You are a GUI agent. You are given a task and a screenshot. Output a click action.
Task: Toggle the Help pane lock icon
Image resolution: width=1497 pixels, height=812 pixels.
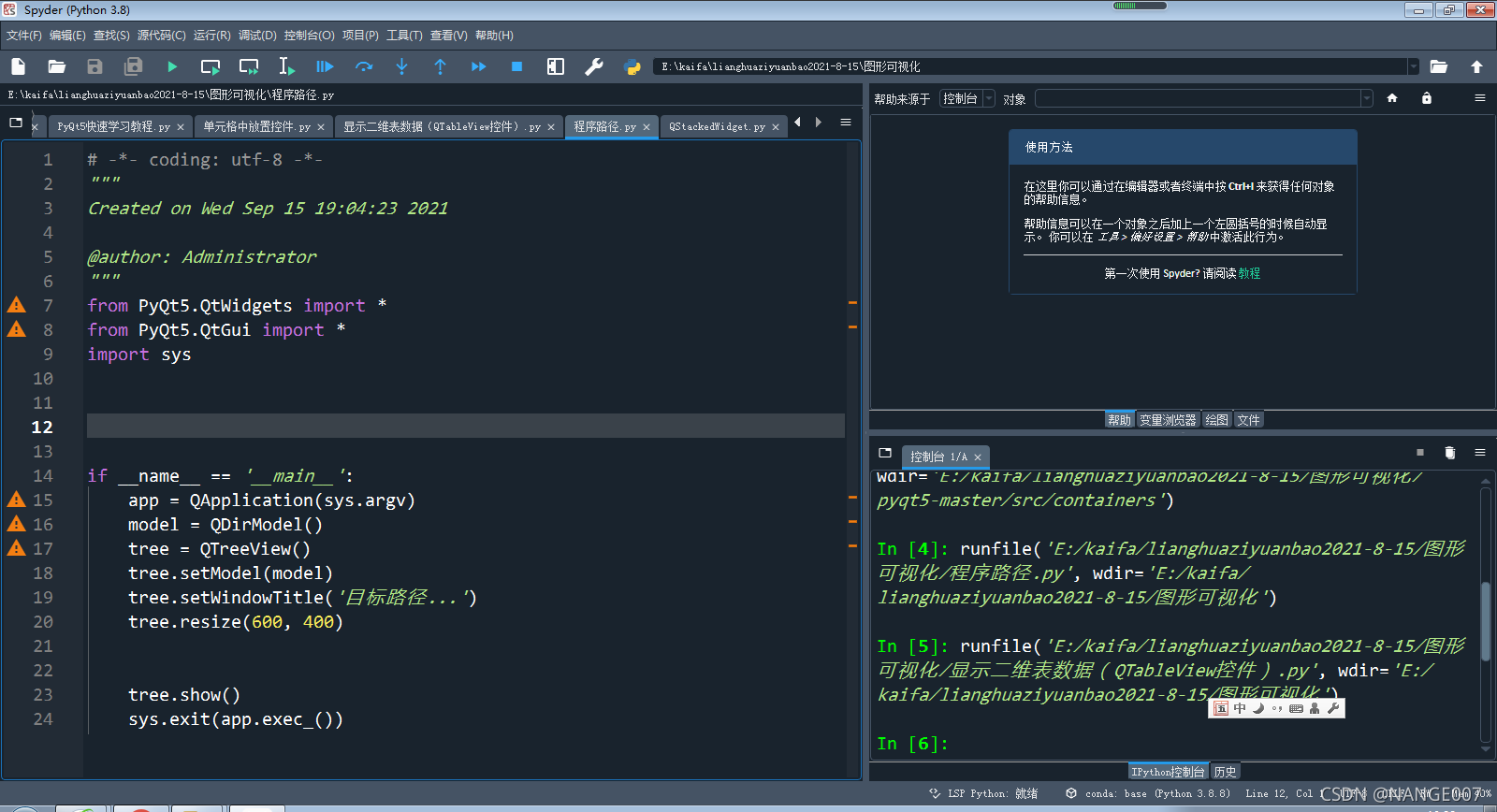point(1427,98)
